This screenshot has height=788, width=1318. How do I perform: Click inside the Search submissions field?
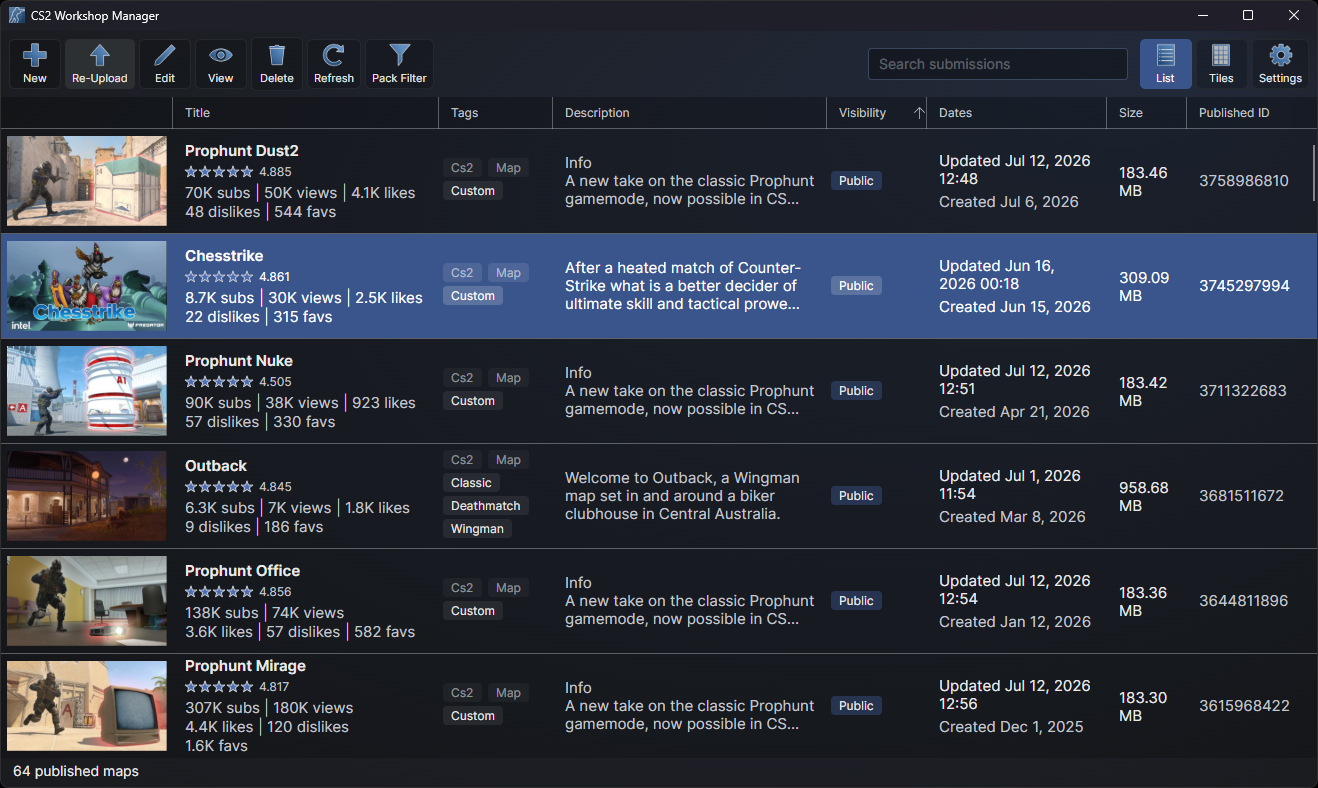point(998,64)
